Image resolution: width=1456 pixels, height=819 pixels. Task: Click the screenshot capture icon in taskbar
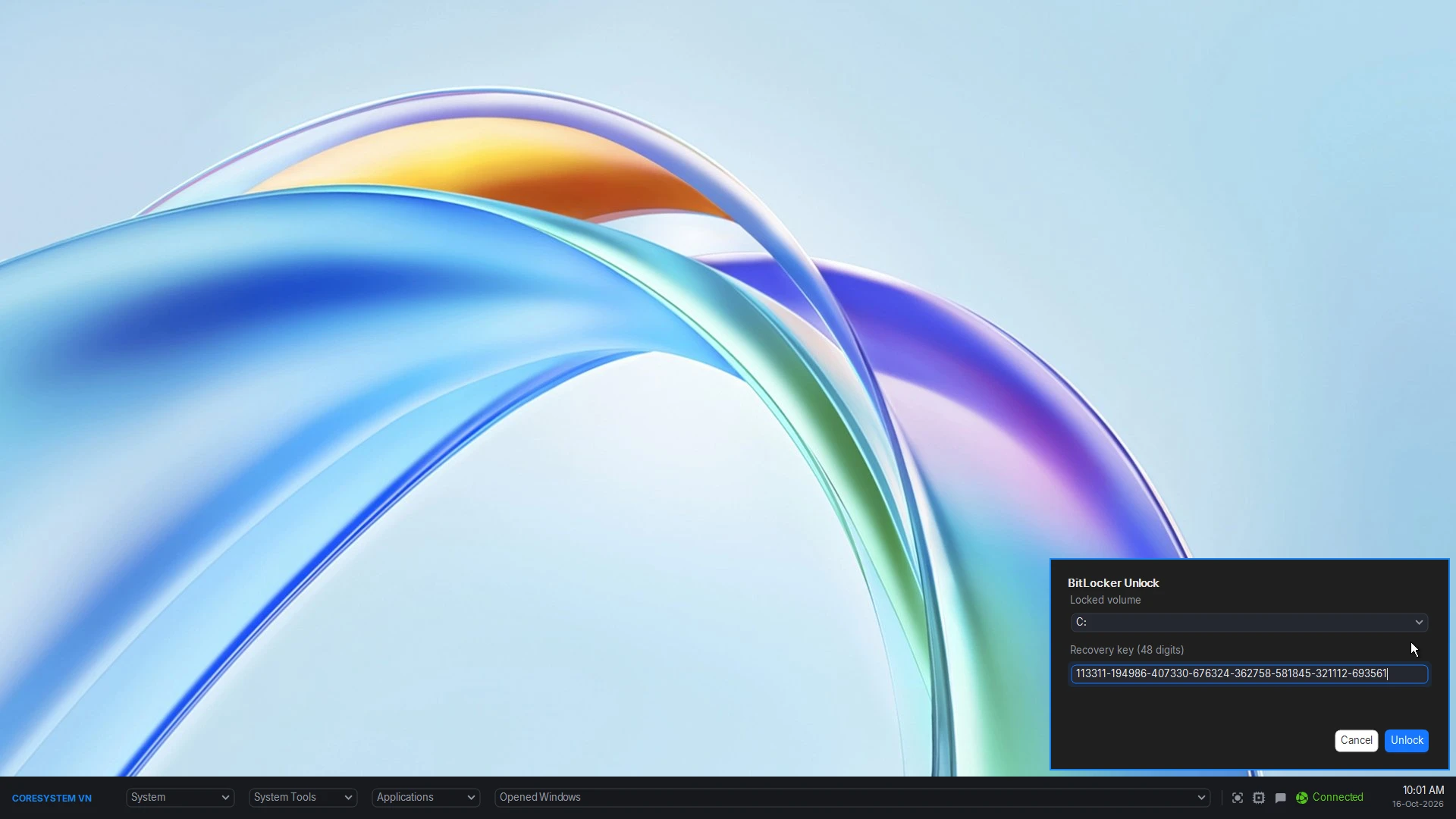pos(1237,798)
